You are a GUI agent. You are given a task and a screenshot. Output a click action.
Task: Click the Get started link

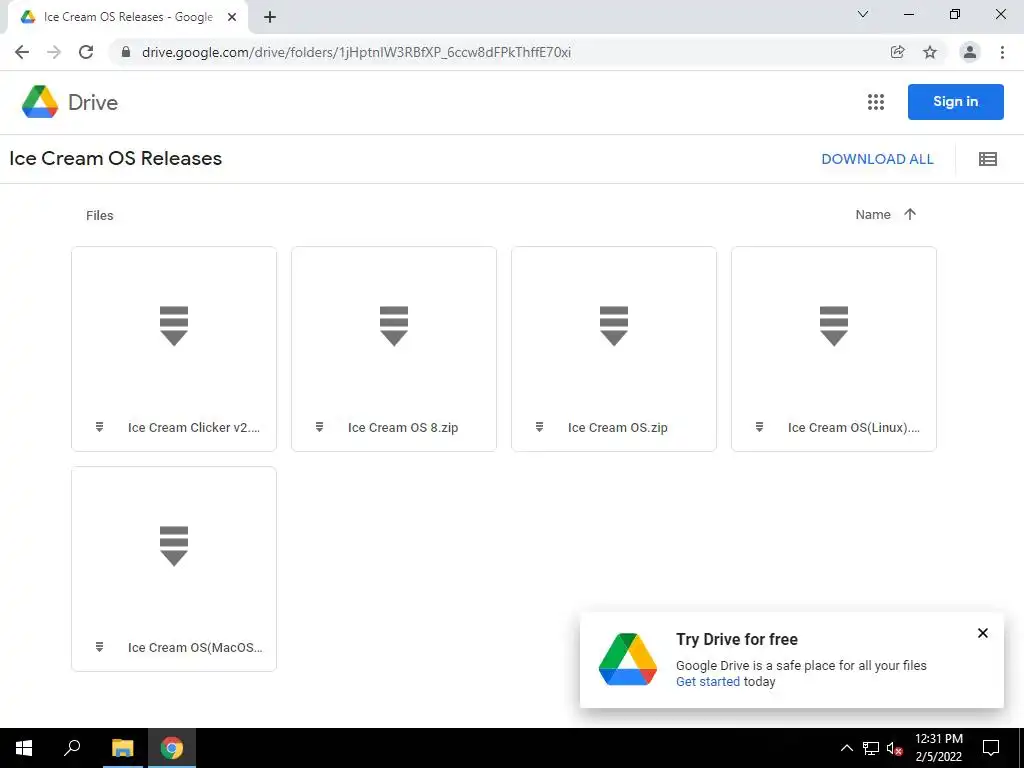pyautogui.click(x=708, y=682)
